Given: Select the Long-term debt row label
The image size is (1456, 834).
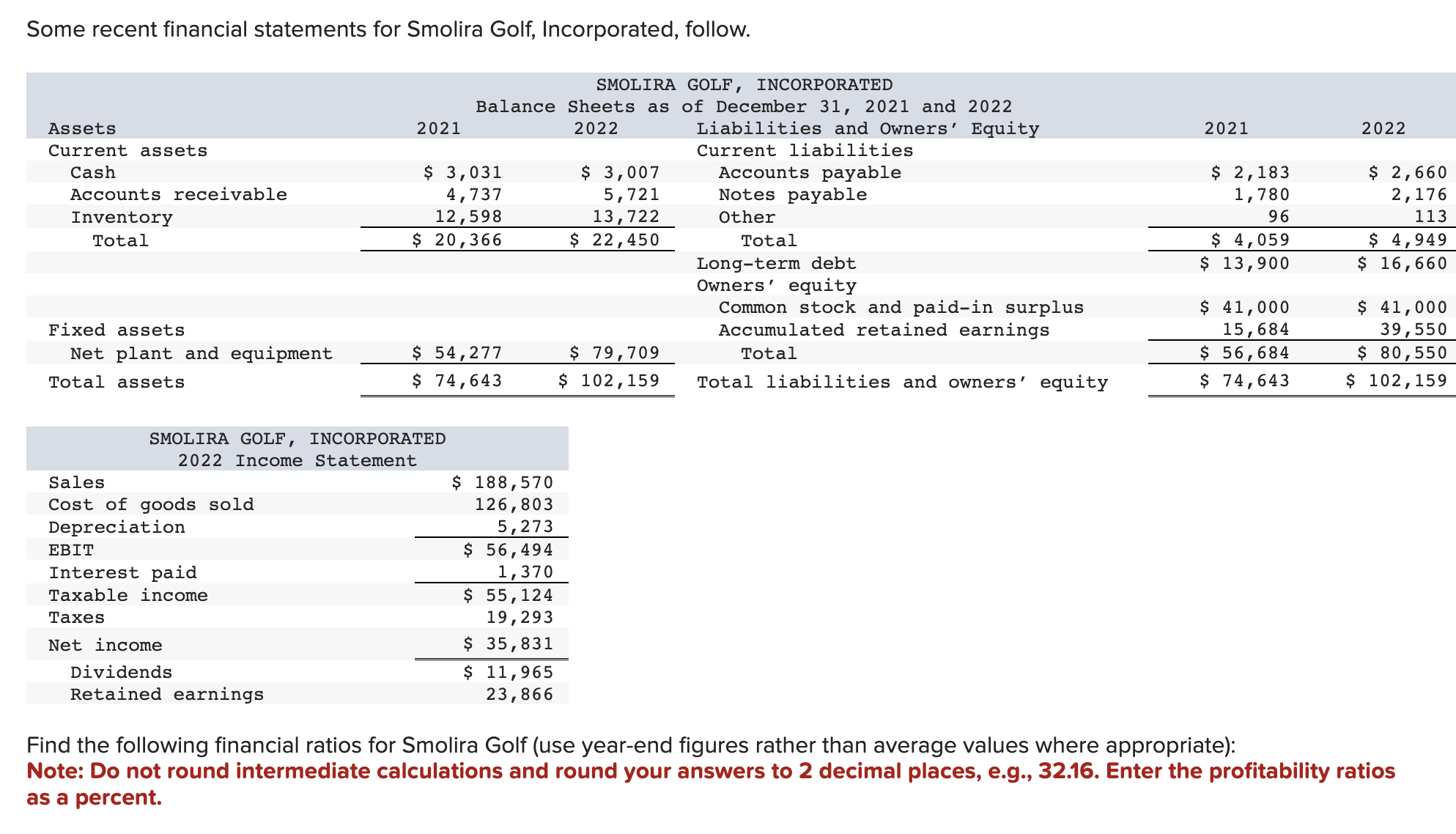Looking at the screenshot, I should [x=776, y=263].
